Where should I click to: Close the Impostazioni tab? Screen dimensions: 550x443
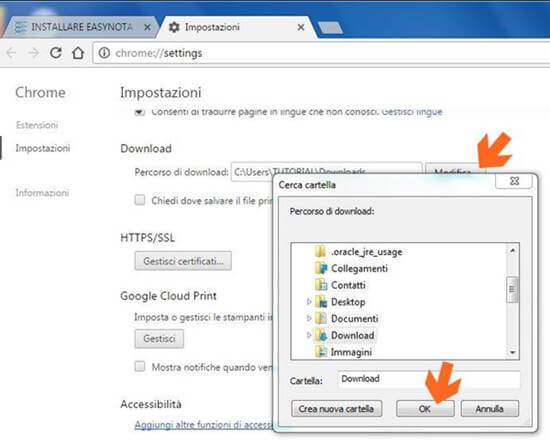pos(301,27)
